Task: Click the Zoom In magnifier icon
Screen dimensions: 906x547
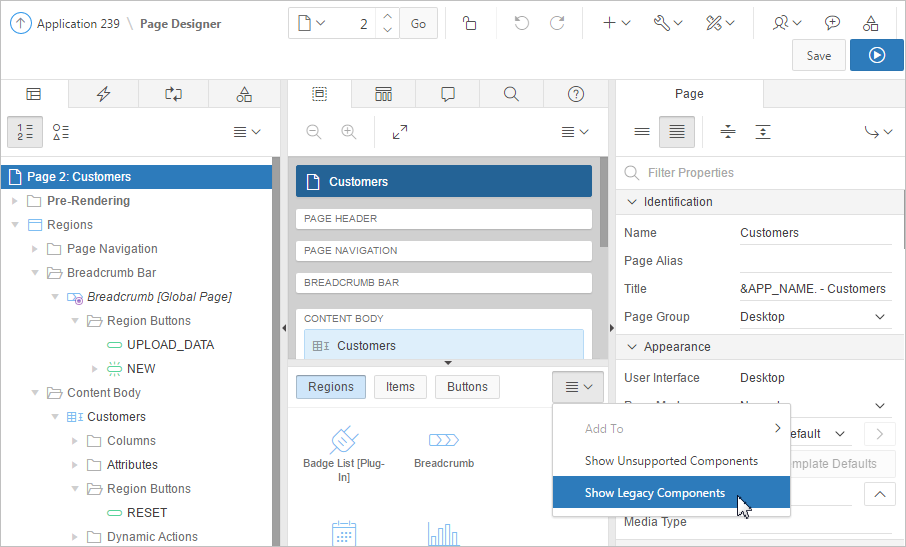Action: (x=348, y=132)
